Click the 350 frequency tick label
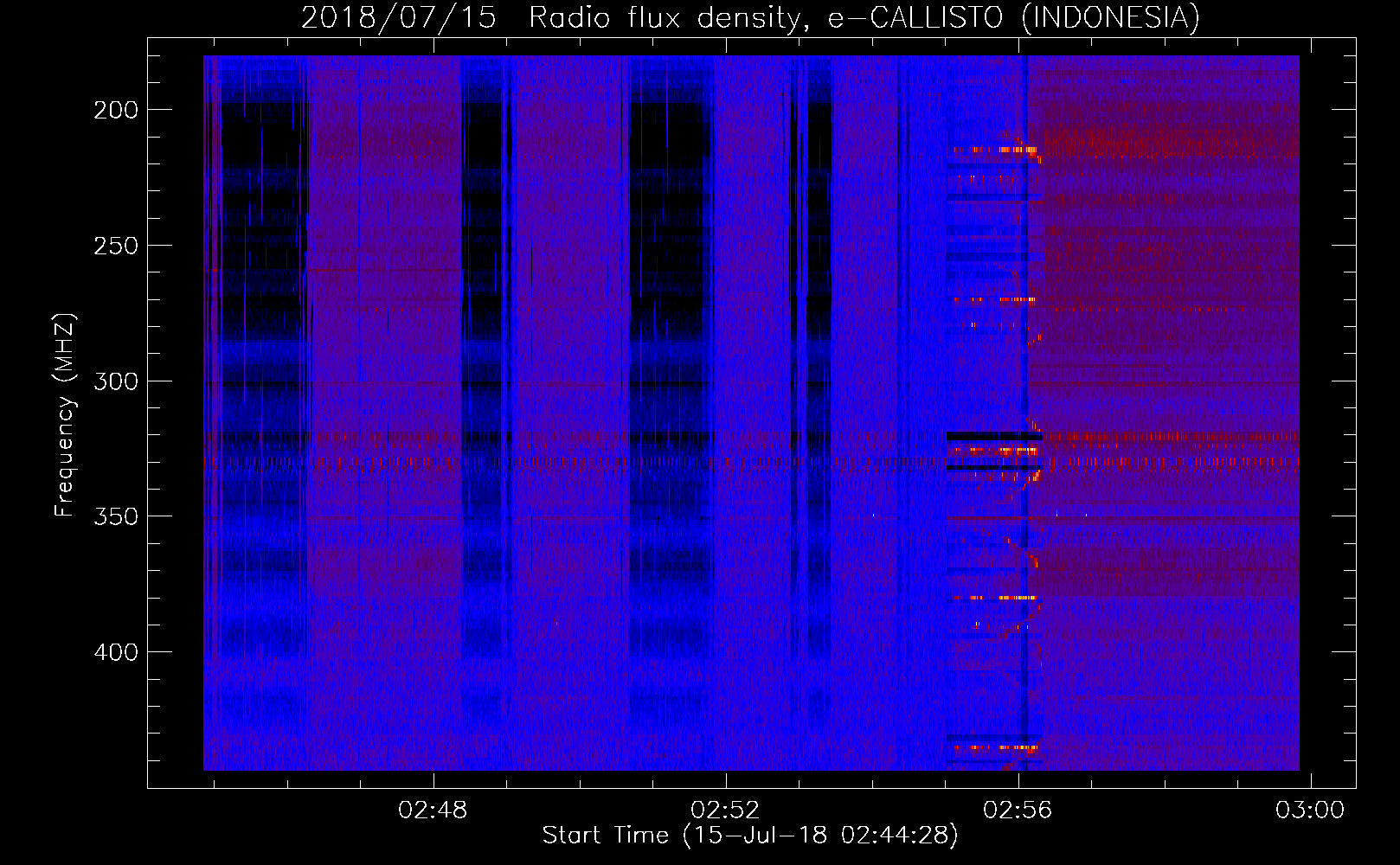1400x865 pixels. point(115,516)
